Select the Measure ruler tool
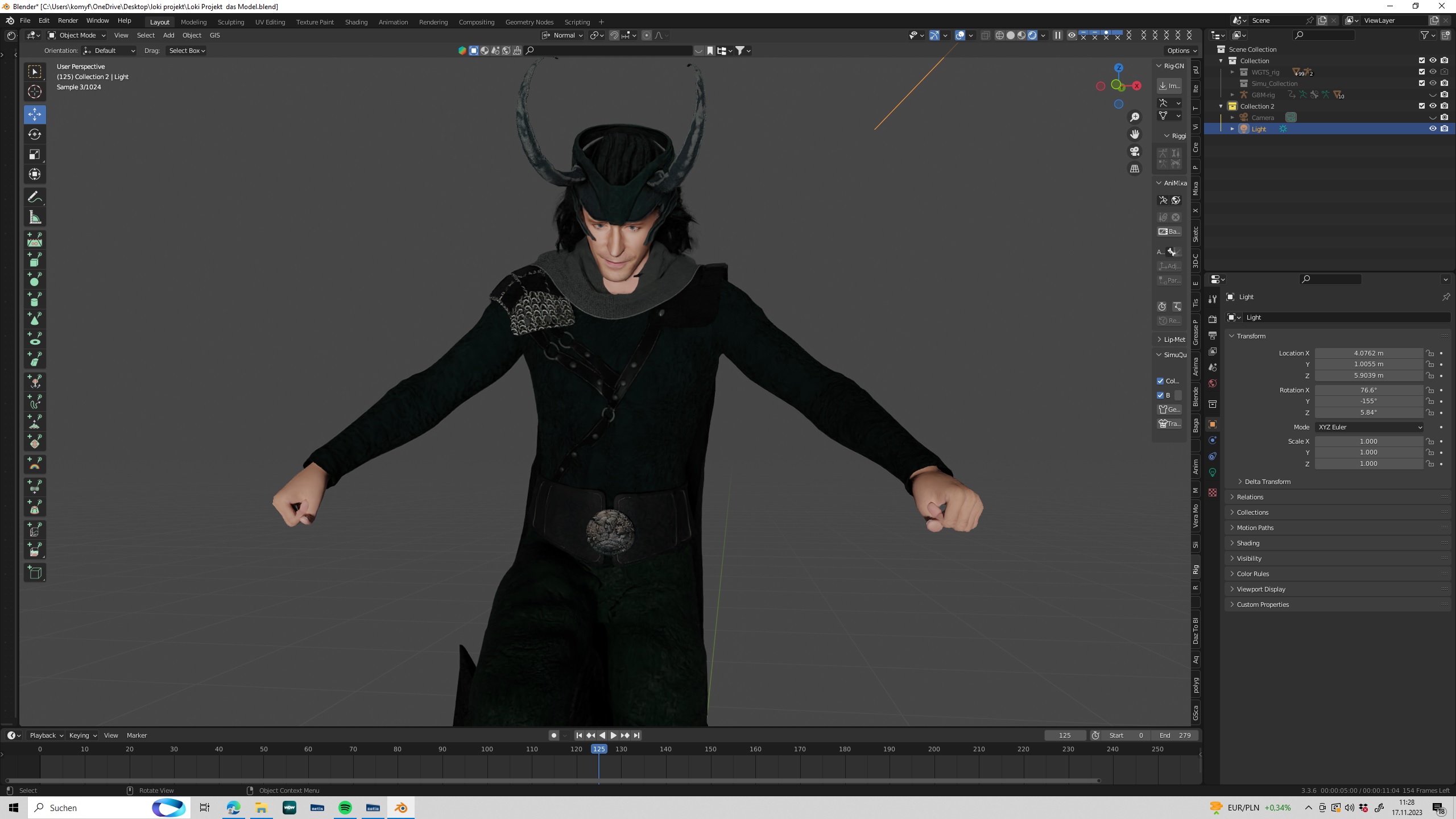 pyautogui.click(x=35, y=217)
